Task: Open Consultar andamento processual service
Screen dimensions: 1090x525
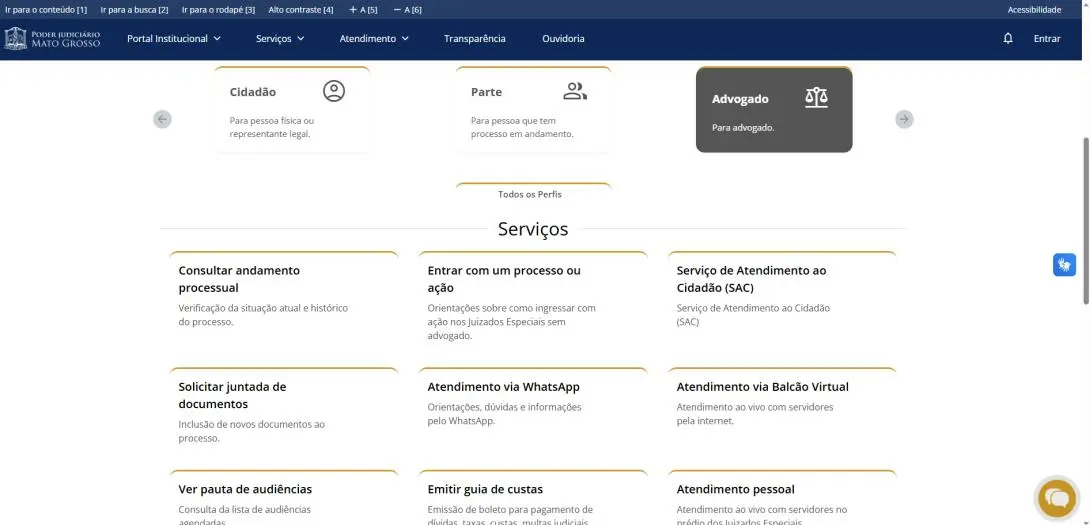Action: (x=239, y=279)
